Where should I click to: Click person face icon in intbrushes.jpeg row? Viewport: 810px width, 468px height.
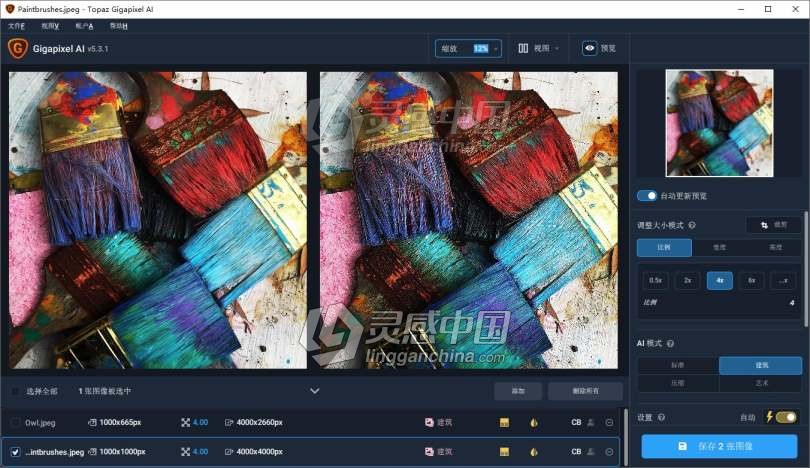pos(591,451)
